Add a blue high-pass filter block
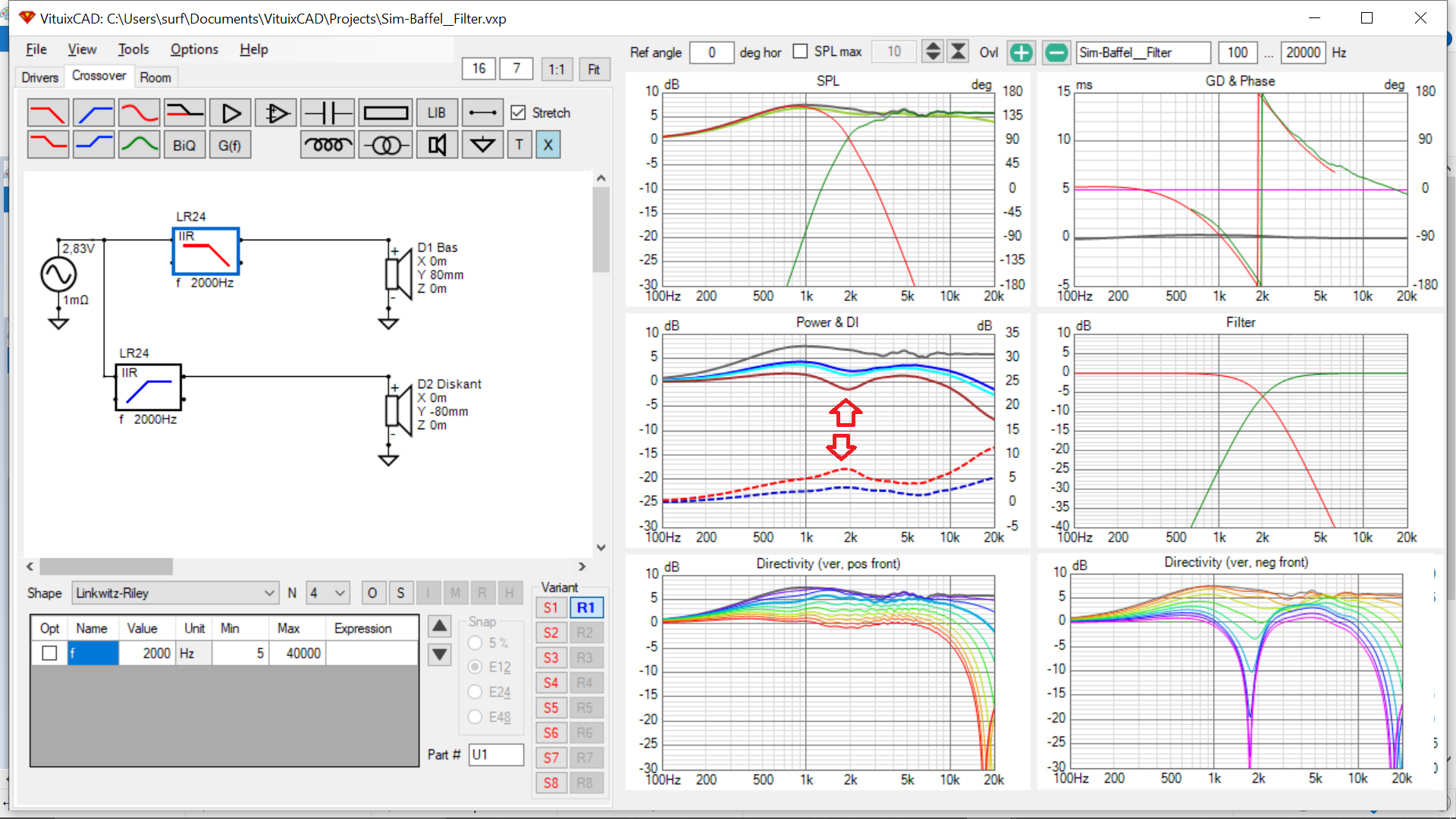The image size is (1456, 819). click(93, 113)
